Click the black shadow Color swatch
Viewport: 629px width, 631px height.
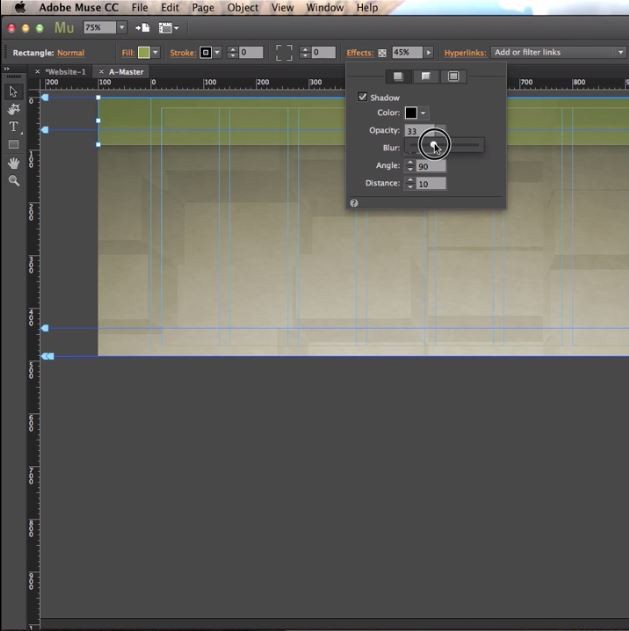411,113
